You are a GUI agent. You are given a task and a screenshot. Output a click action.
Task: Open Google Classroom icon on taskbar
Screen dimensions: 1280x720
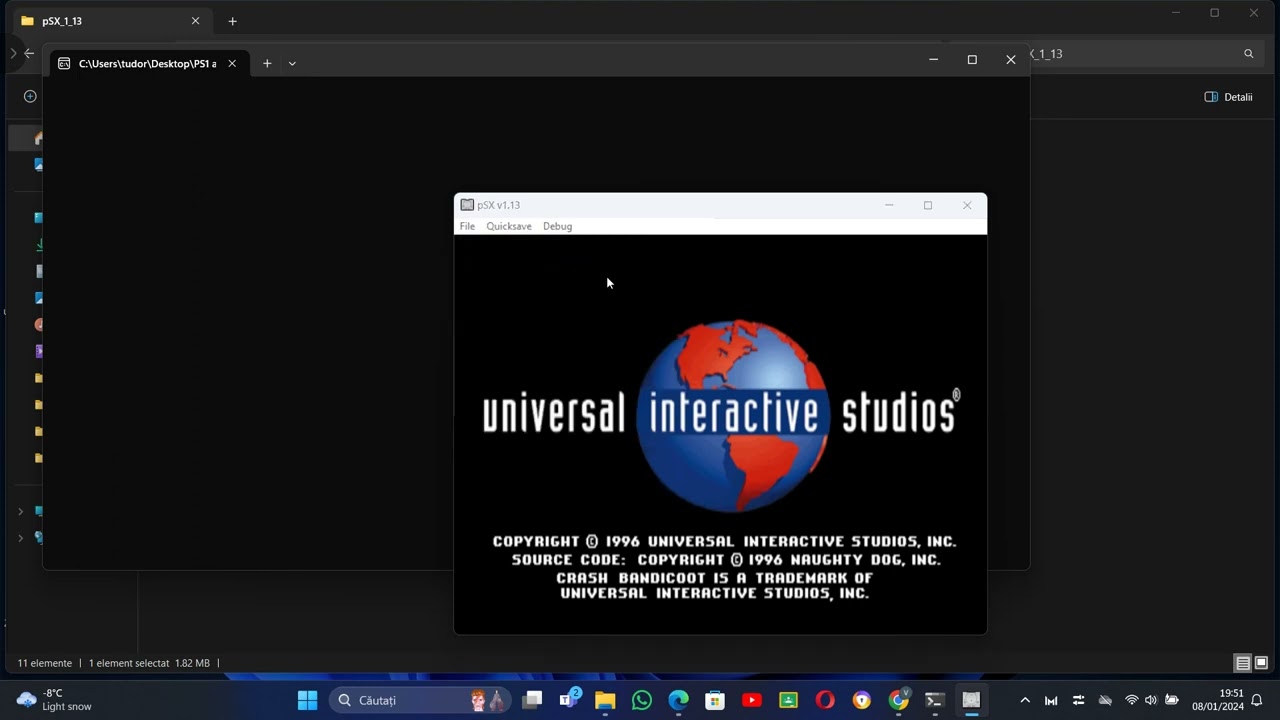(788, 700)
